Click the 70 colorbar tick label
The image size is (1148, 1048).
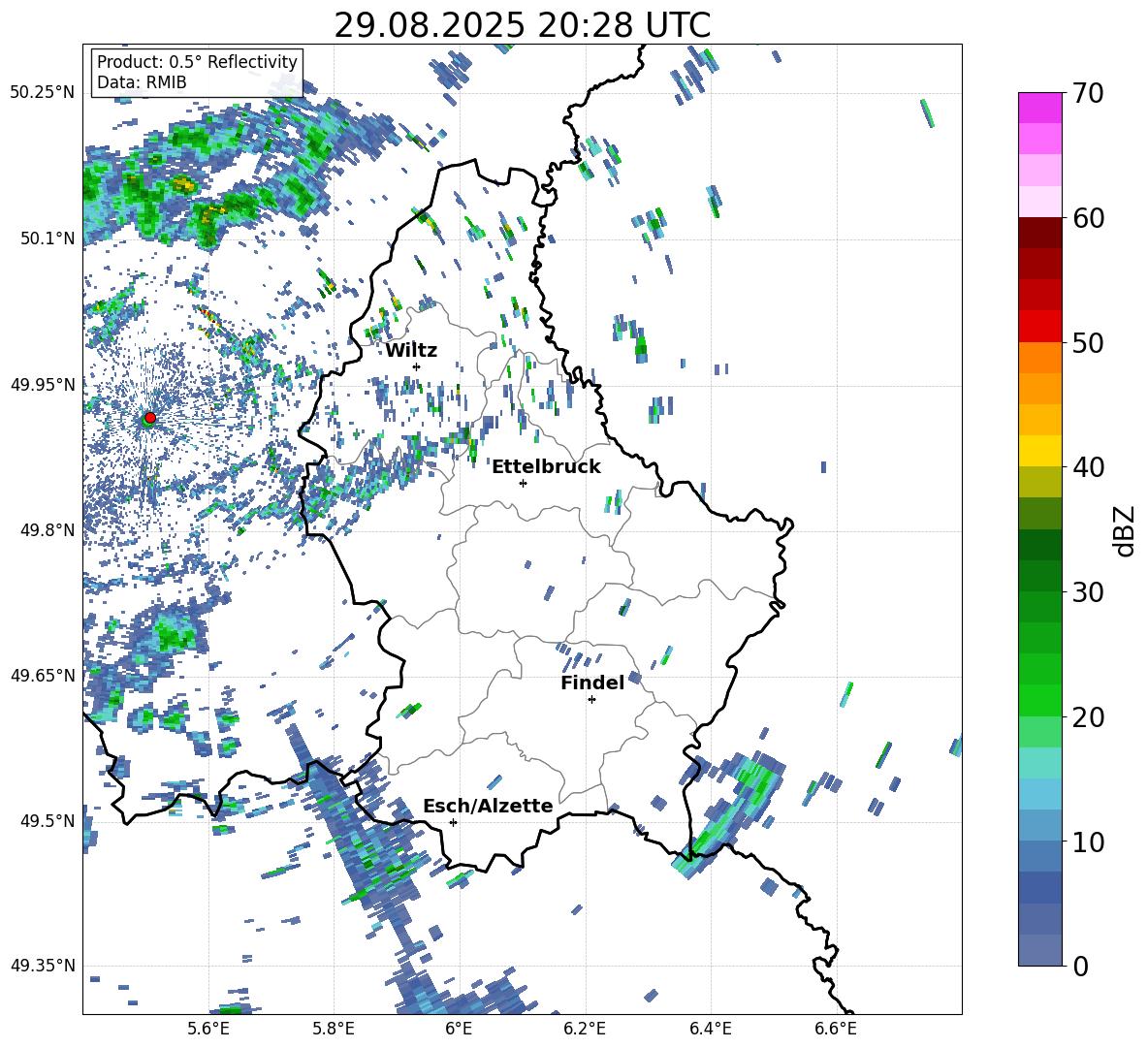pos(1088,93)
